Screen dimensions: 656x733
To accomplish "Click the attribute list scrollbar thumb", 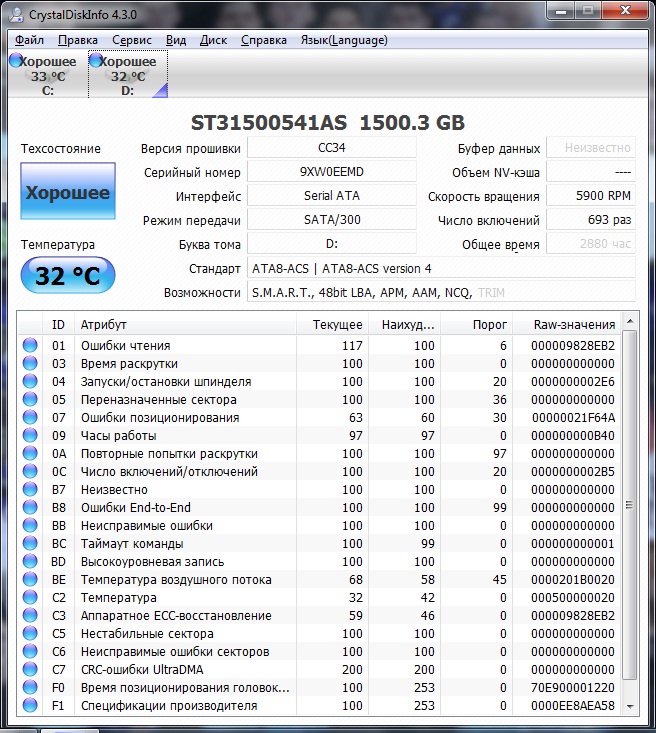I will pos(630,505).
